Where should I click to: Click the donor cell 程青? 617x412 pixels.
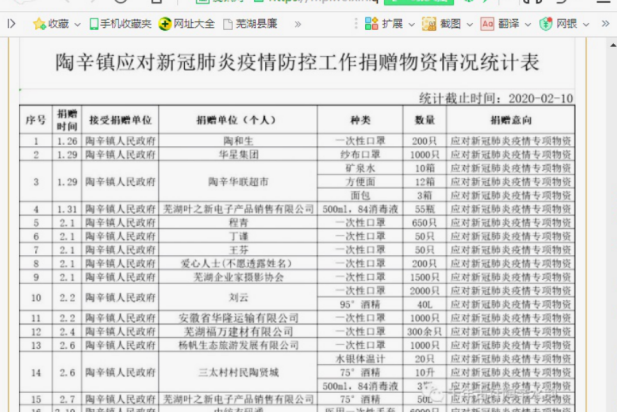[238, 222]
